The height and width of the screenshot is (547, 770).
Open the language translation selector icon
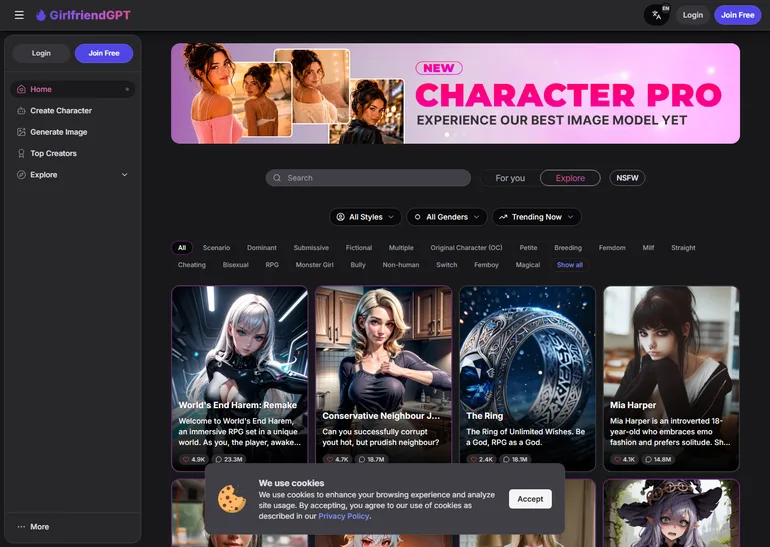(657, 15)
